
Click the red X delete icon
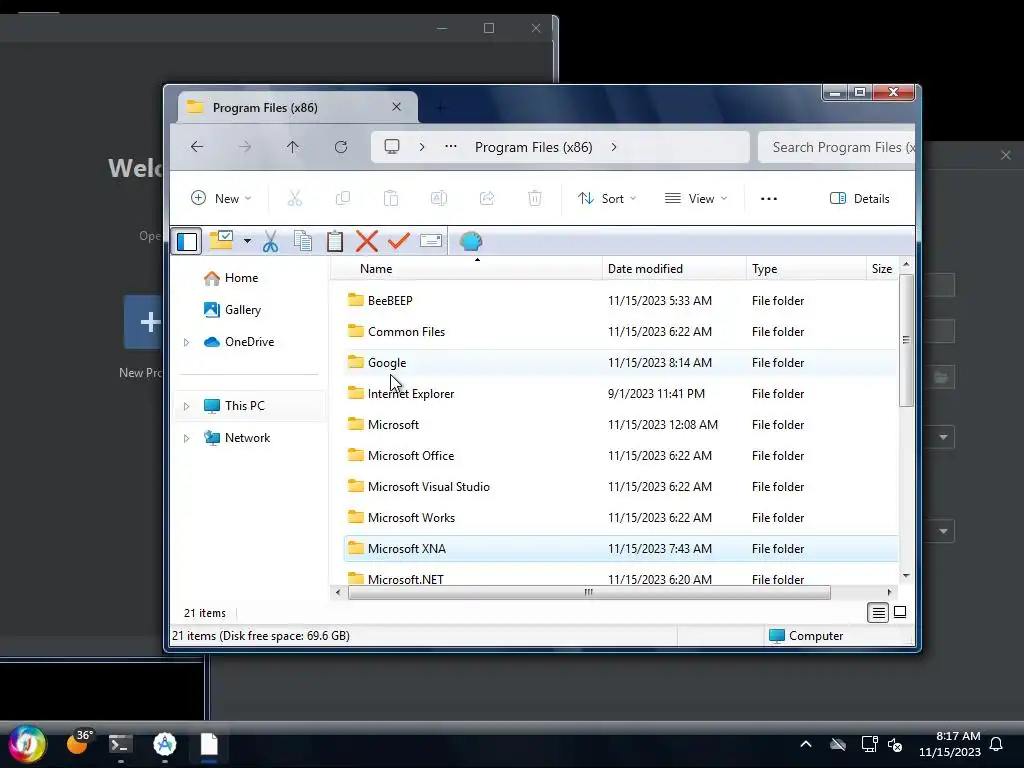pyautogui.click(x=366, y=241)
